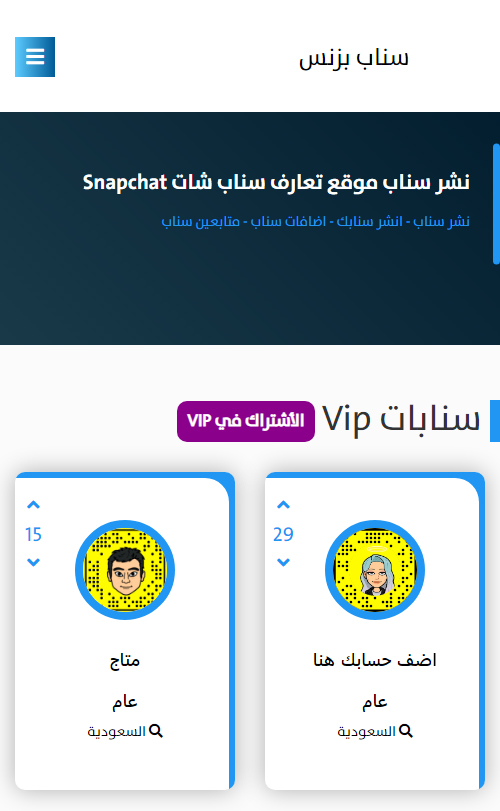
Task: Open the متاج Snapcode avatar
Action: click(125, 570)
